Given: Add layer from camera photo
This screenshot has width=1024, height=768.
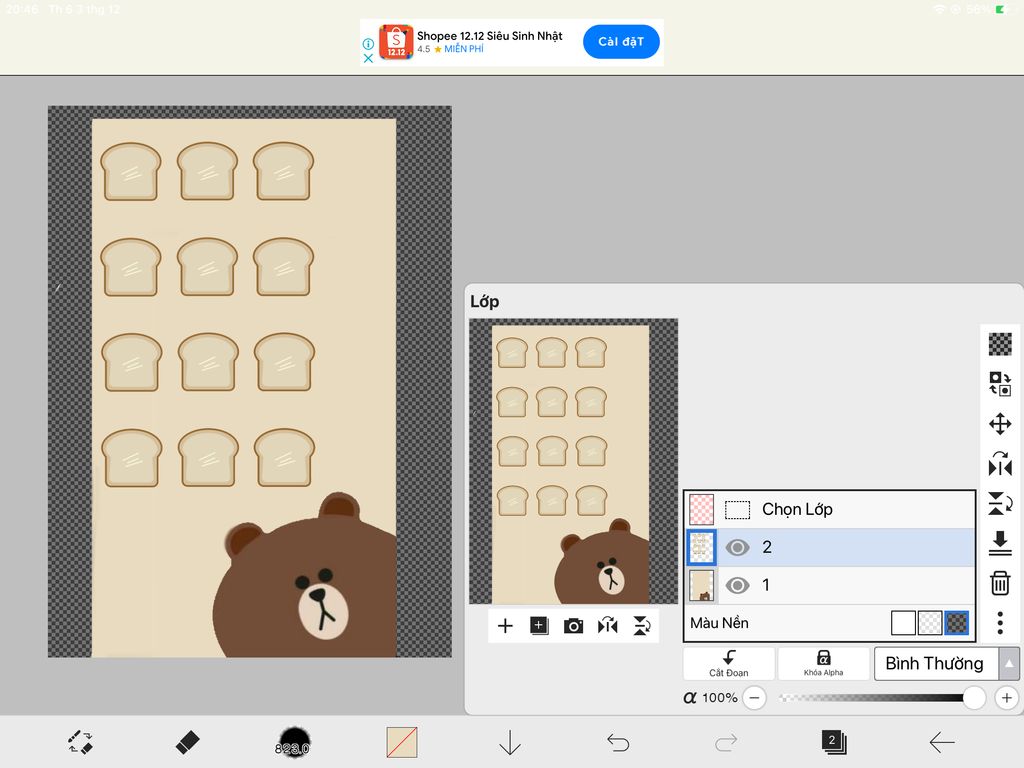Looking at the screenshot, I should 573,626.
